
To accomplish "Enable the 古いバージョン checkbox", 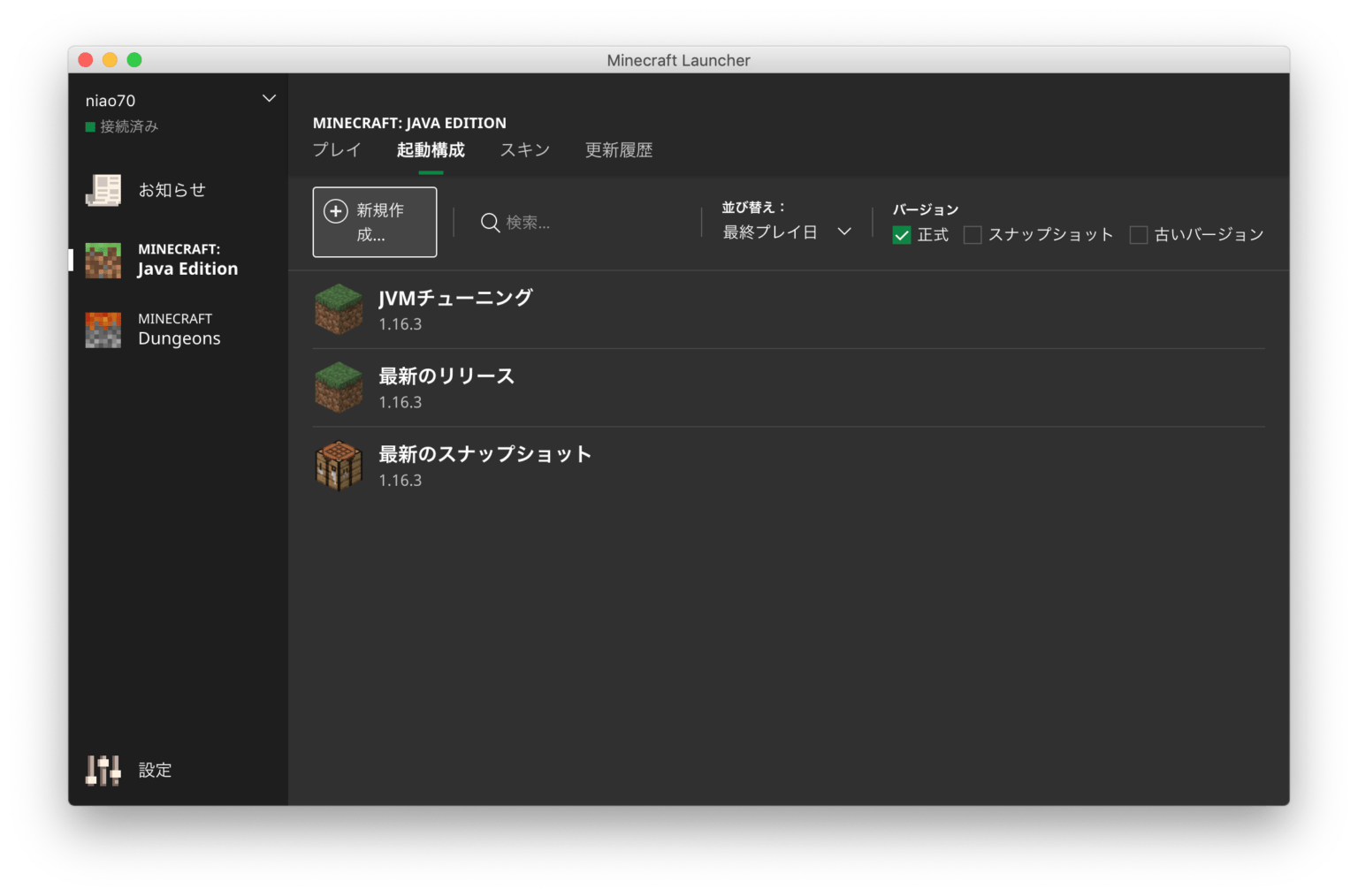I will pos(1139,235).
